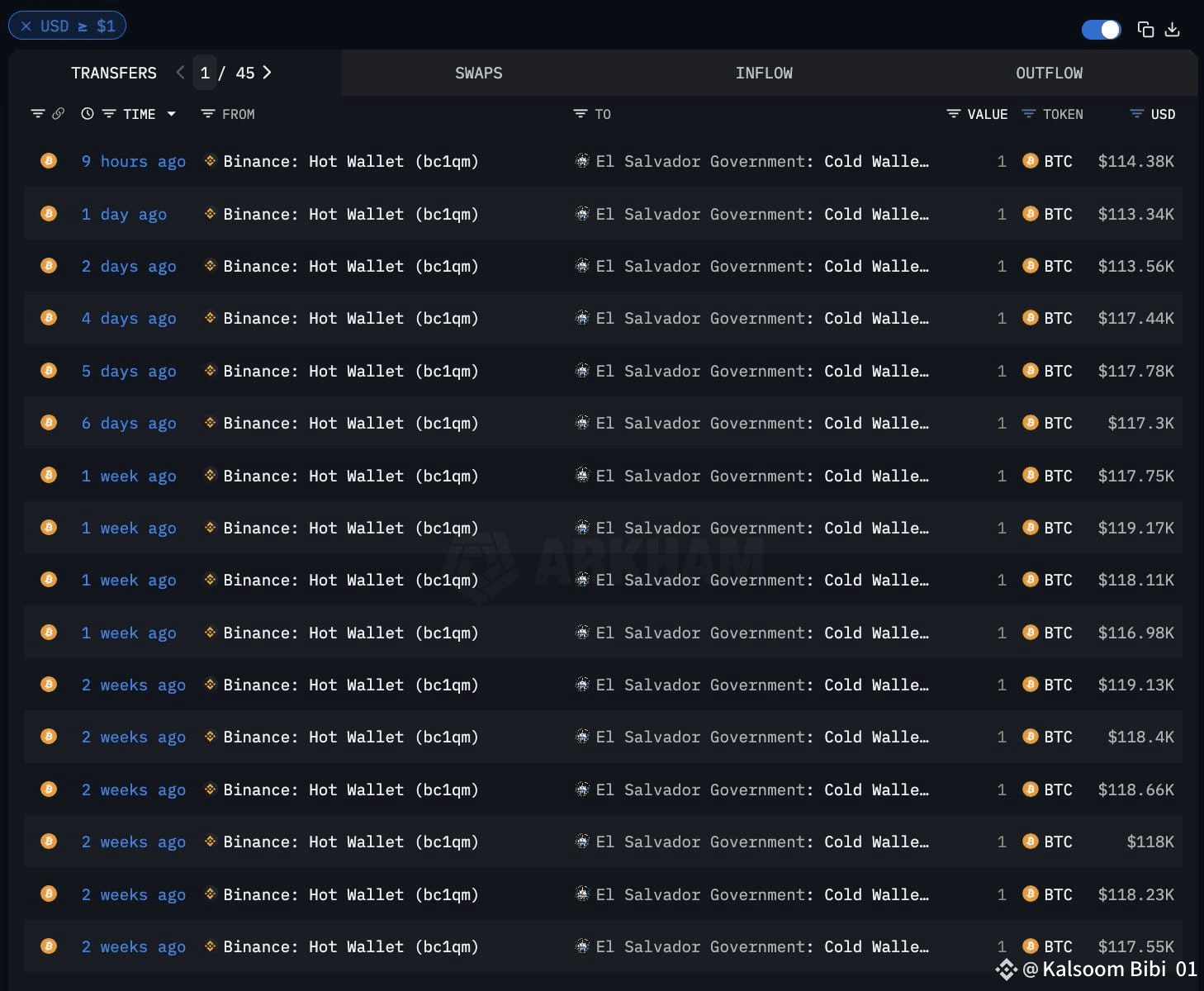The height and width of the screenshot is (991, 1204).
Task: Toggle the blue switch at top right
Action: (1102, 30)
